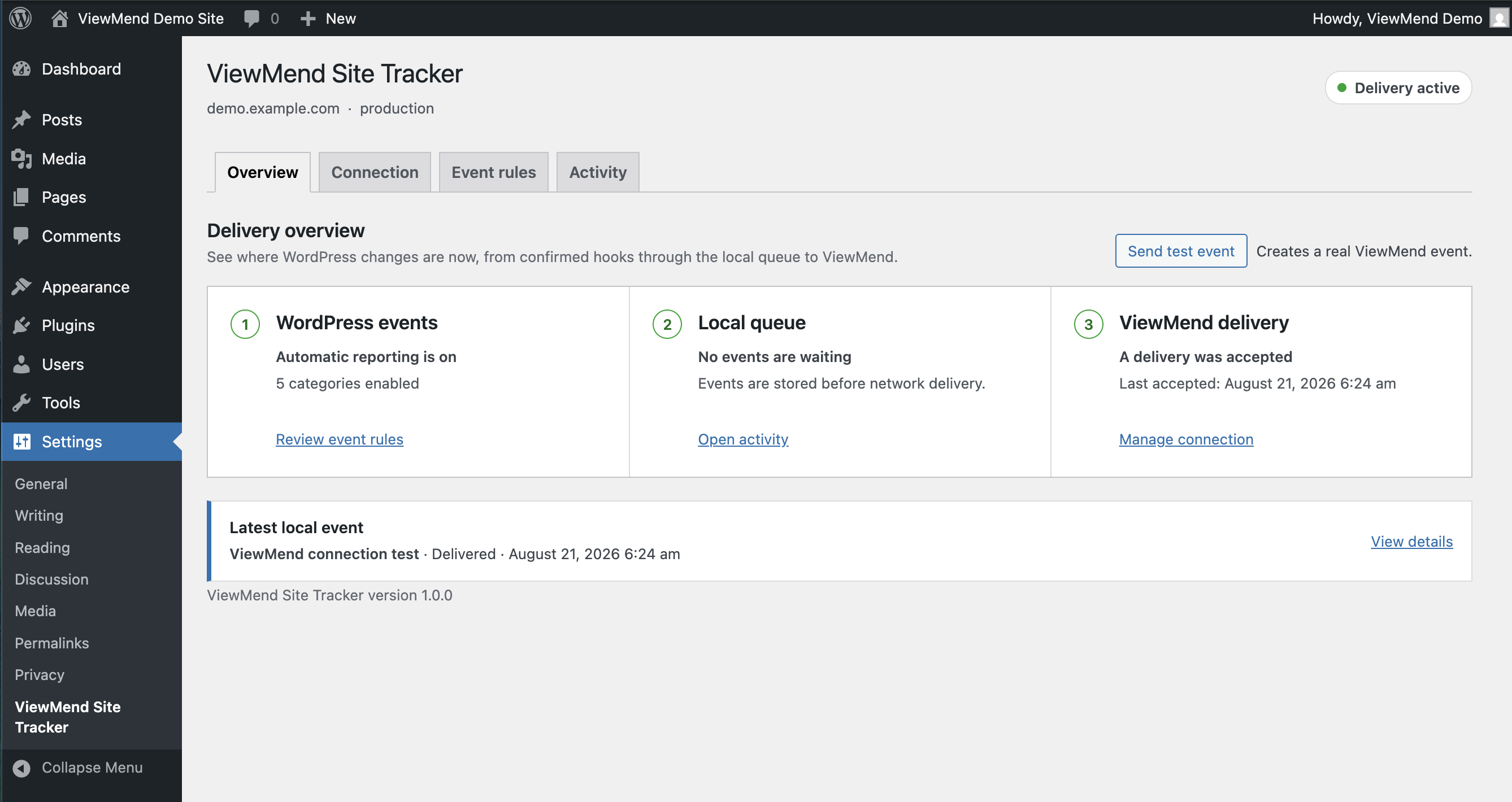Screen dimensions: 1512x802
Task: Follow the Open activity link
Action: (742, 439)
